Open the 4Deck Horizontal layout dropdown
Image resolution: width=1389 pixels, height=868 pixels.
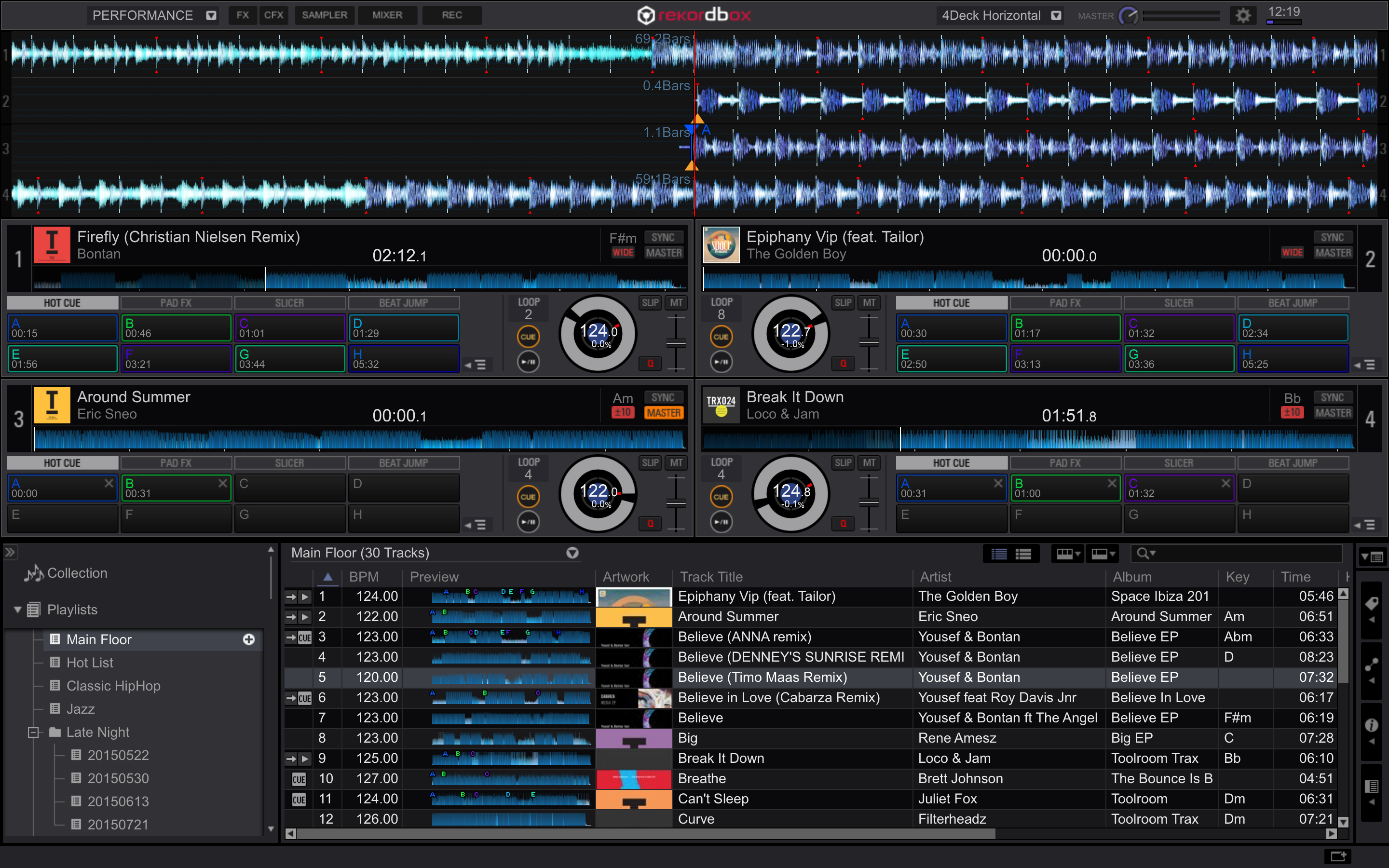point(1056,15)
